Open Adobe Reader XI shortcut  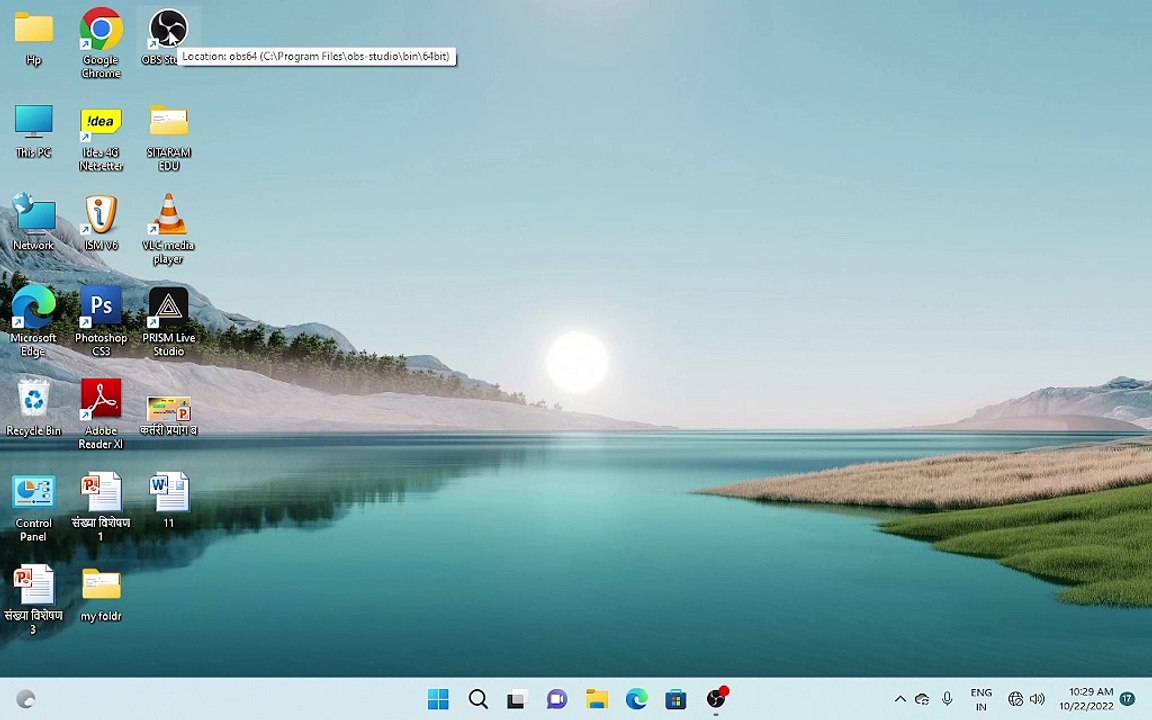101,400
